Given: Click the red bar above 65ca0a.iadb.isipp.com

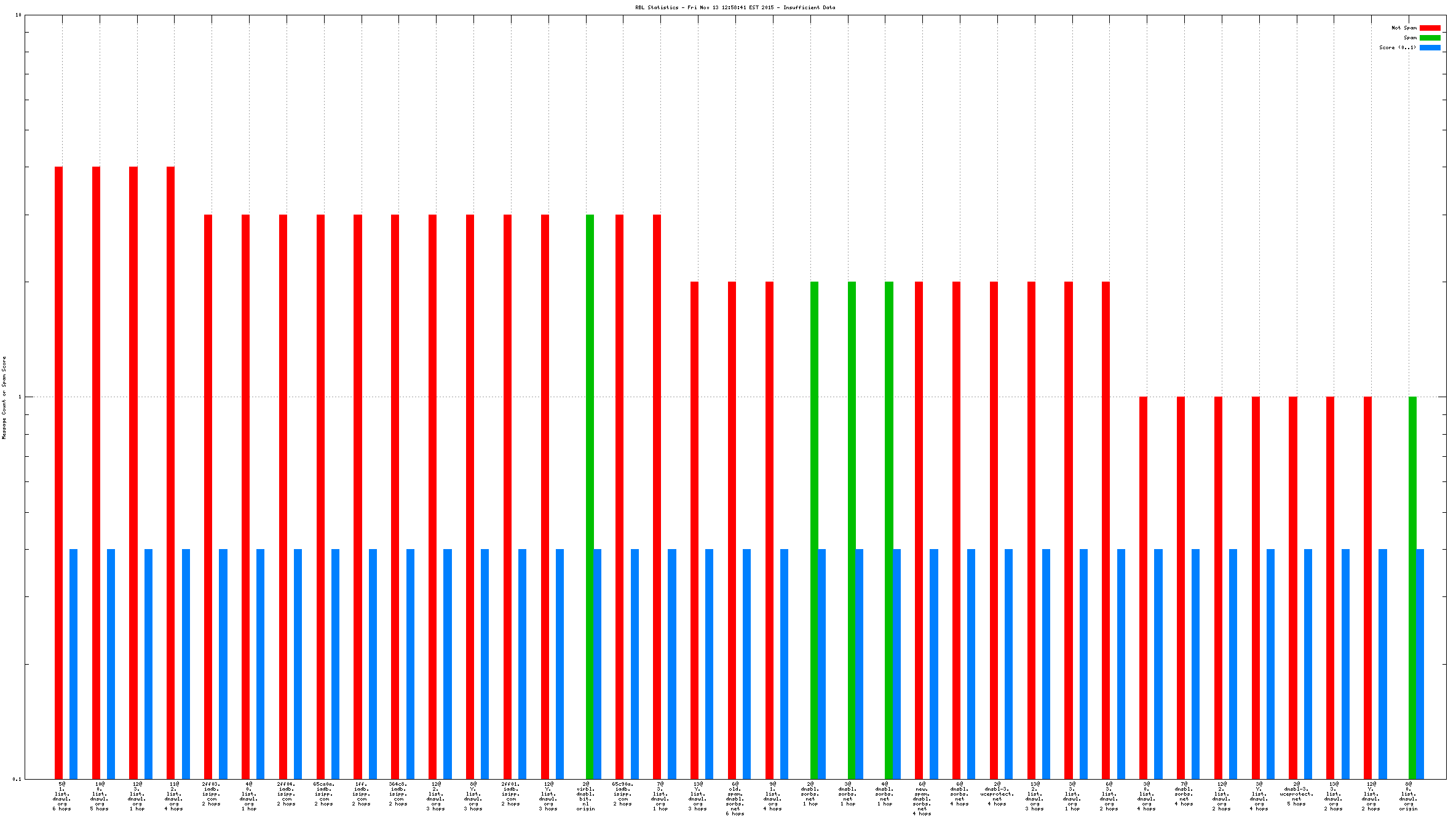Looking at the screenshot, I should tap(320, 492).
